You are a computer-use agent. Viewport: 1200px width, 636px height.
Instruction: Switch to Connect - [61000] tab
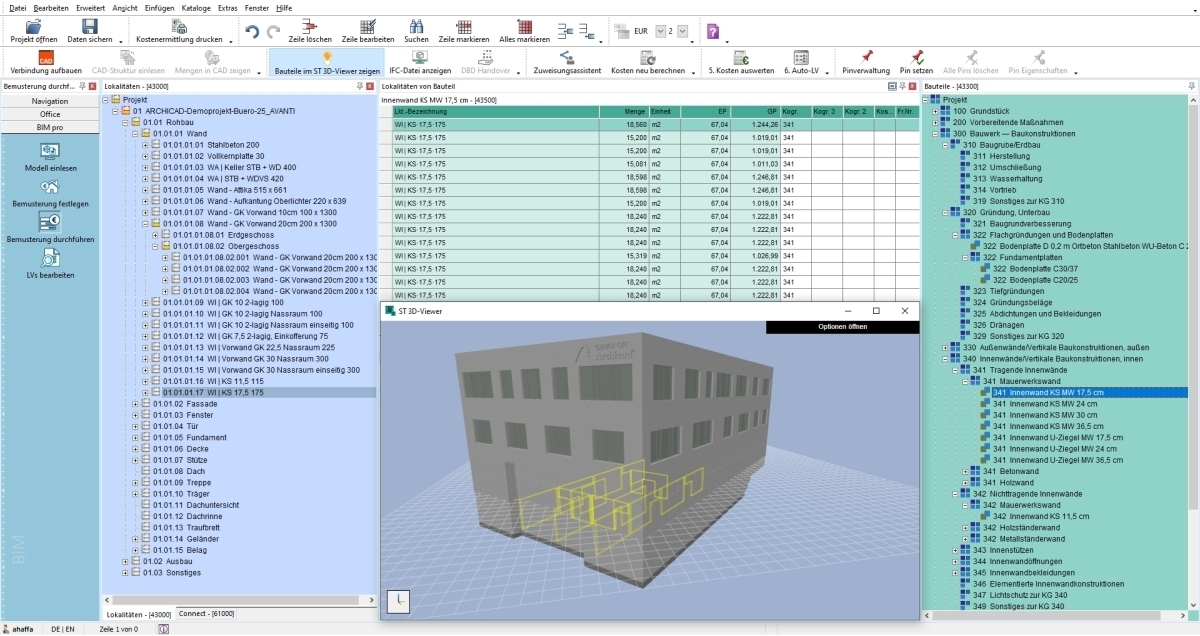pyautogui.click(x=205, y=613)
